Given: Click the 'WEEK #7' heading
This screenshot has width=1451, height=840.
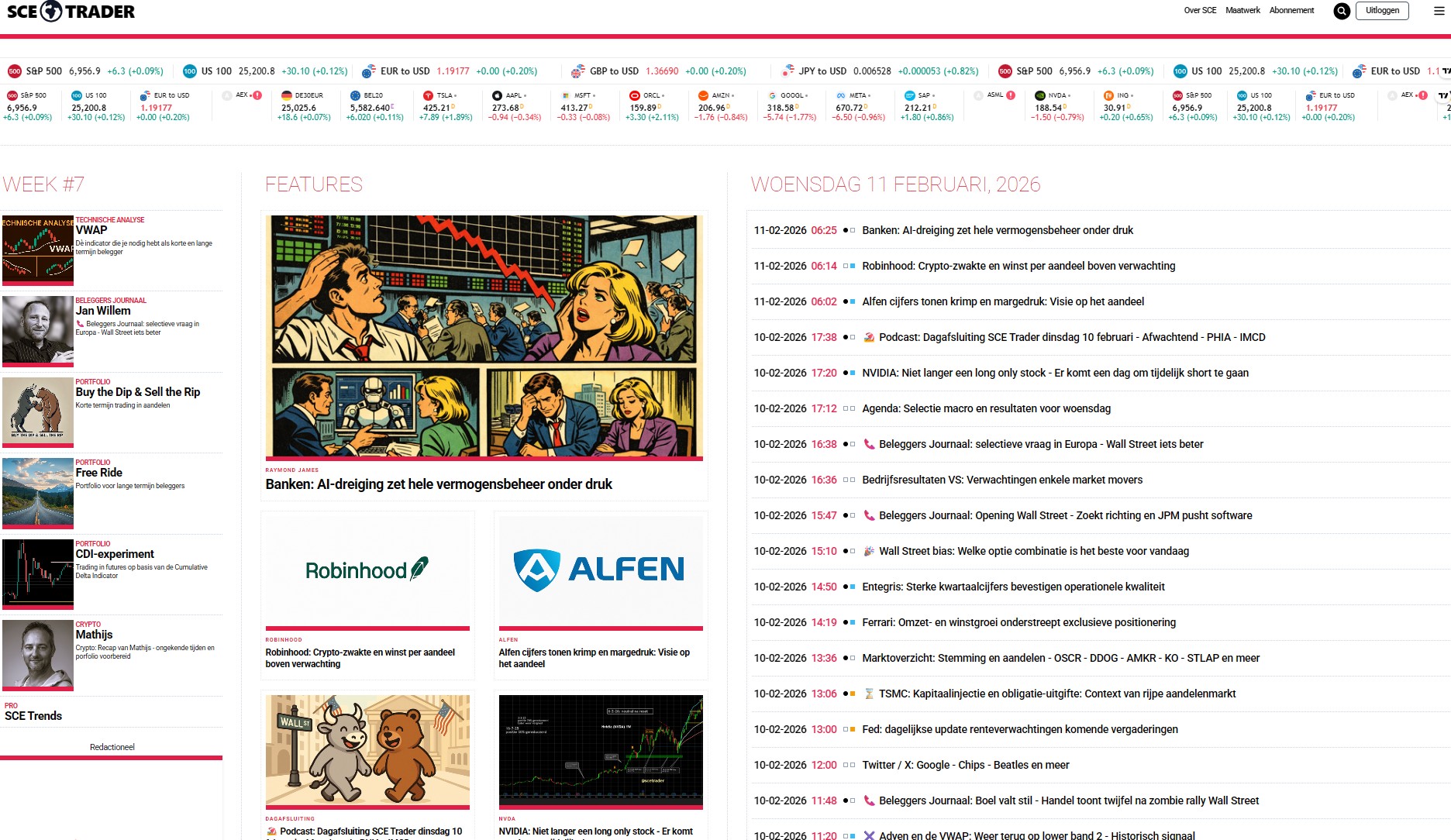Looking at the screenshot, I should click(x=43, y=184).
